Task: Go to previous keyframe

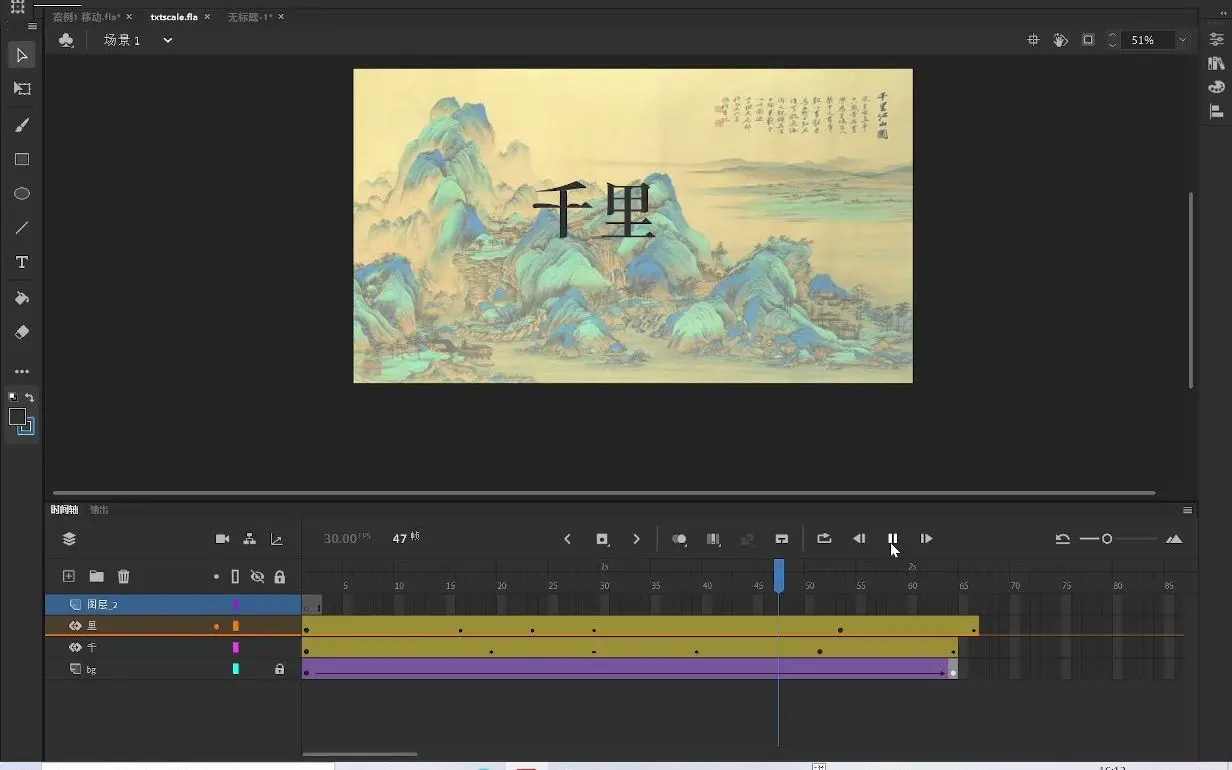Action: click(x=567, y=539)
